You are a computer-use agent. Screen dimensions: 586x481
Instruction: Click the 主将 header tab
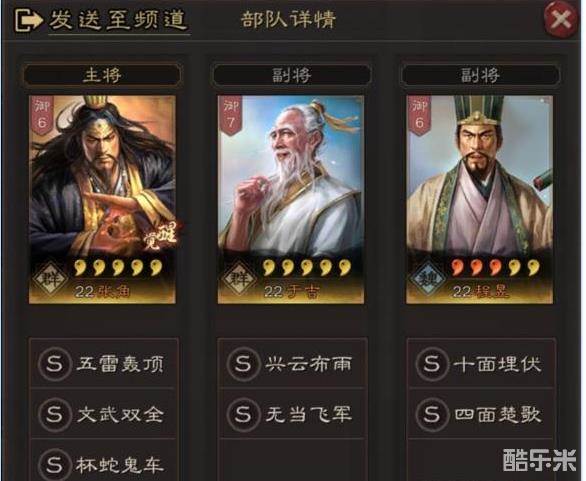point(102,75)
